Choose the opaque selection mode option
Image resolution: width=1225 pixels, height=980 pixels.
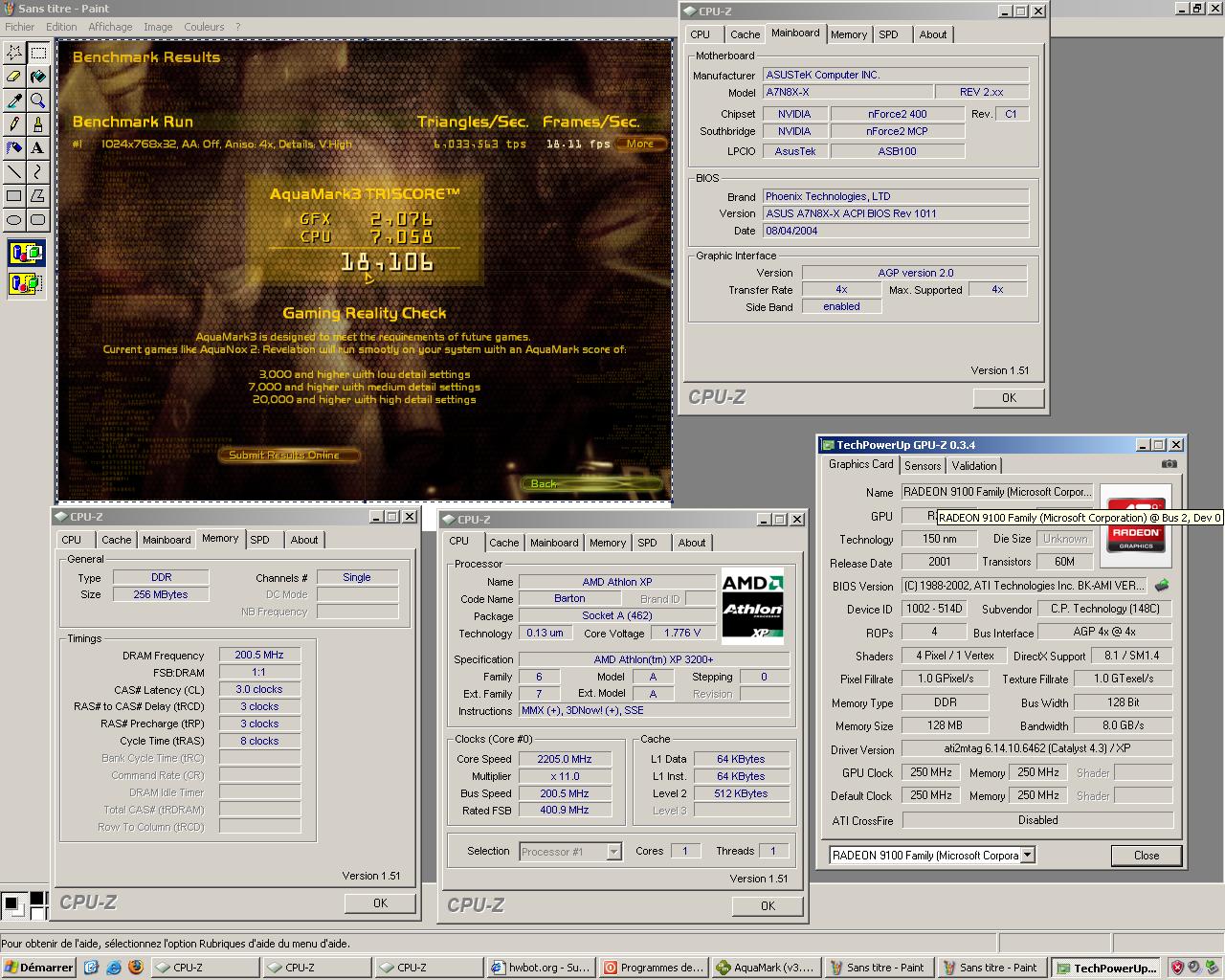coord(26,254)
